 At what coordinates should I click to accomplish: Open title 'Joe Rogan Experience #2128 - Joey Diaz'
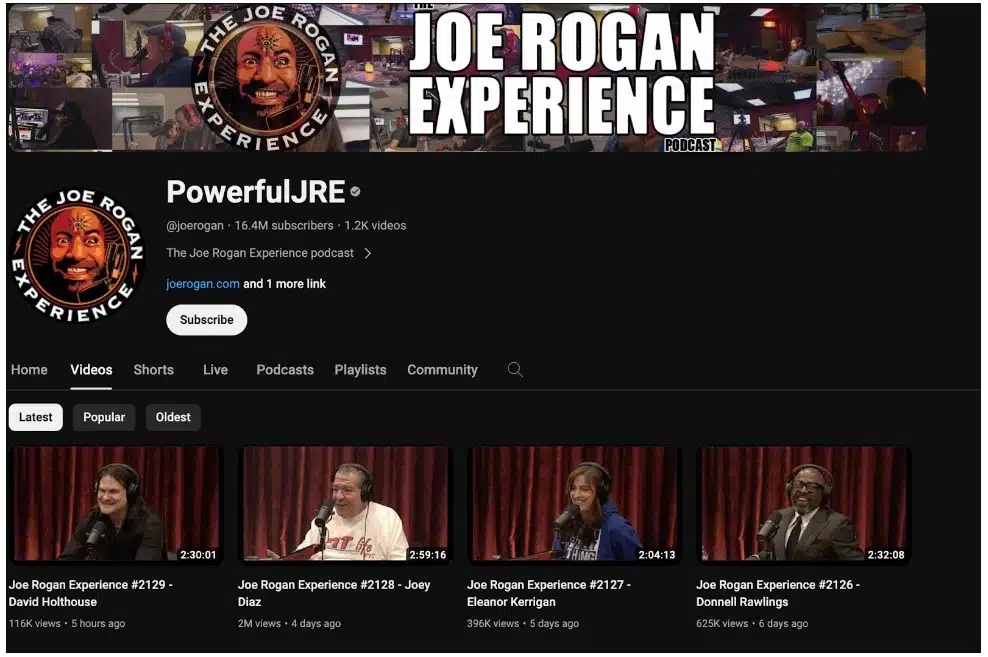(x=334, y=593)
